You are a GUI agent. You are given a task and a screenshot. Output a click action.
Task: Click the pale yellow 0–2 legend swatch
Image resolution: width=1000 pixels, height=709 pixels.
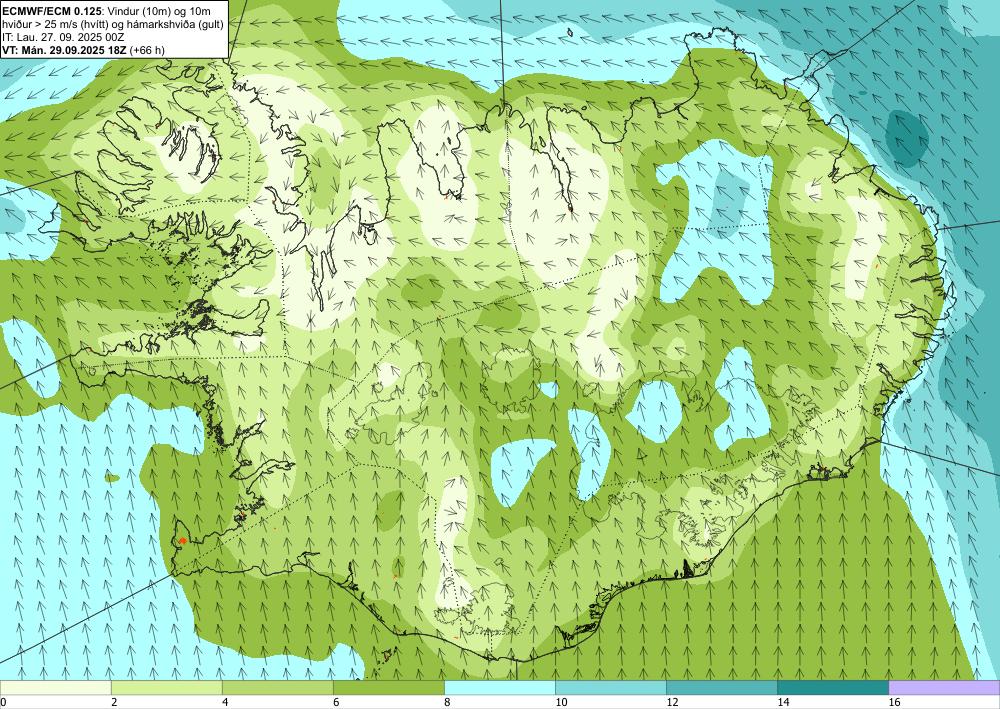[55, 688]
